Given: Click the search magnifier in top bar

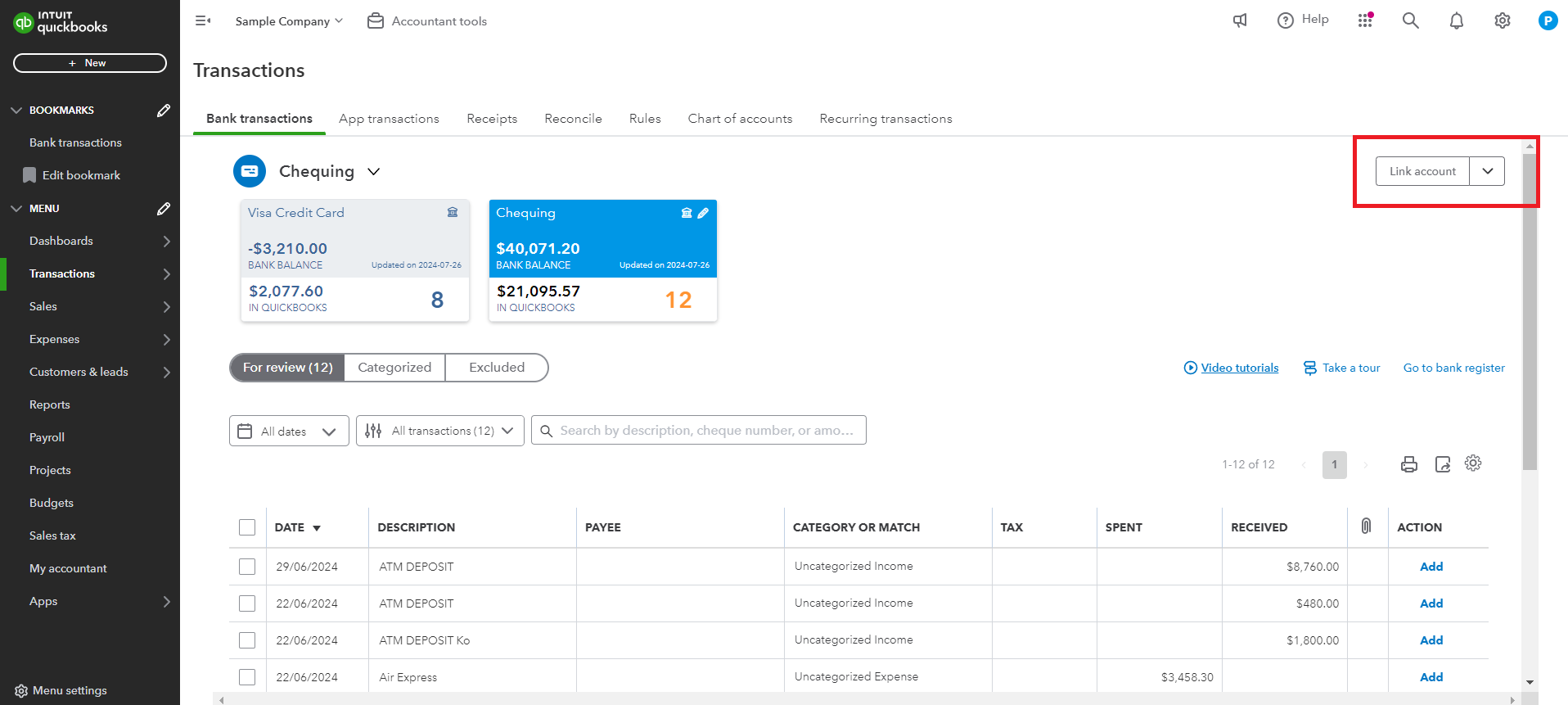Looking at the screenshot, I should pos(1410,21).
